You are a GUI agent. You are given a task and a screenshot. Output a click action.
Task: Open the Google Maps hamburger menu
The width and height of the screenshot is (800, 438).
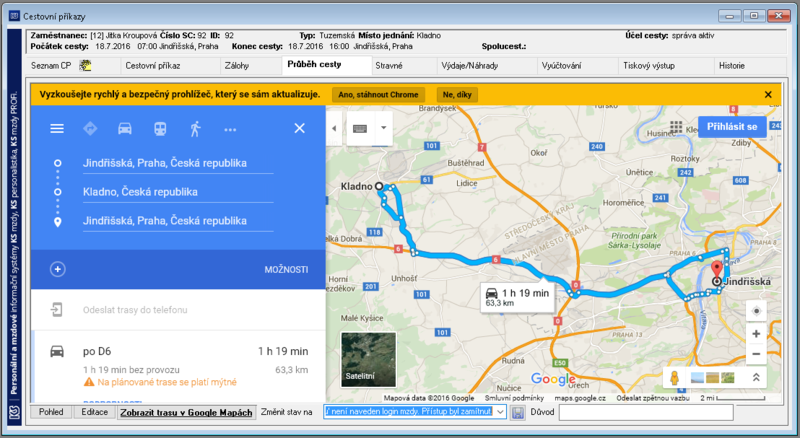pyautogui.click(x=57, y=129)
